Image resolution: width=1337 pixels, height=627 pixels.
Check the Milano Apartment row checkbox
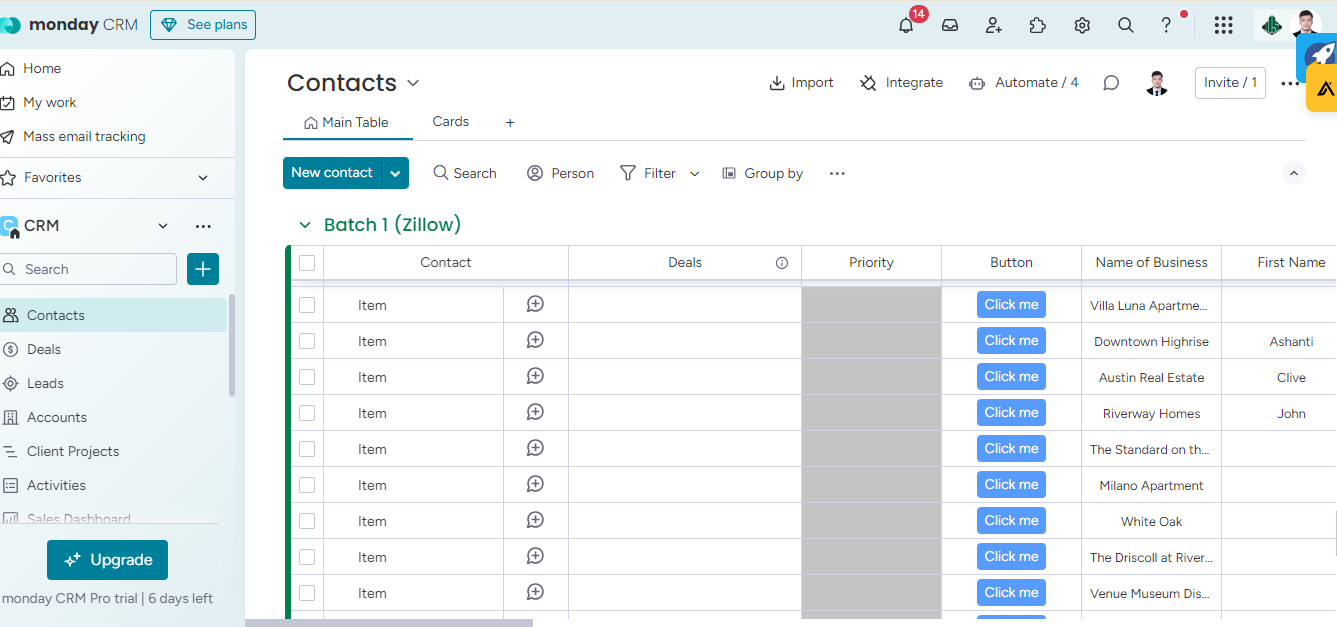[307, 485]
